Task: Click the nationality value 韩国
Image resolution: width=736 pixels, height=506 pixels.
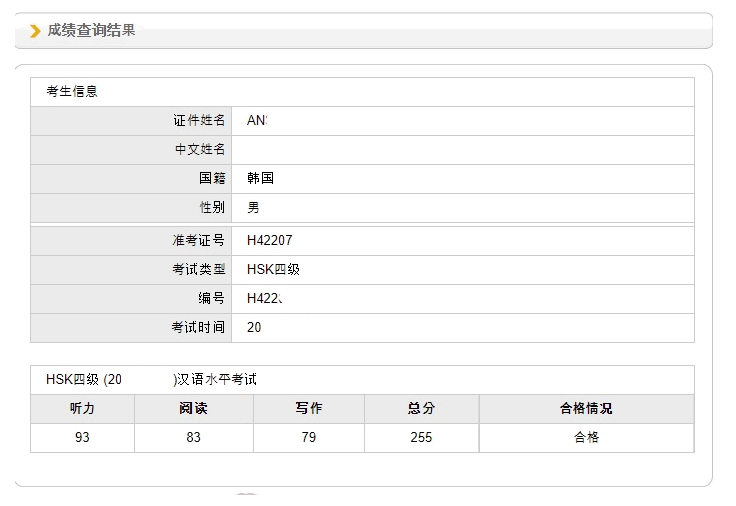Action: click(x=261, y=178)
